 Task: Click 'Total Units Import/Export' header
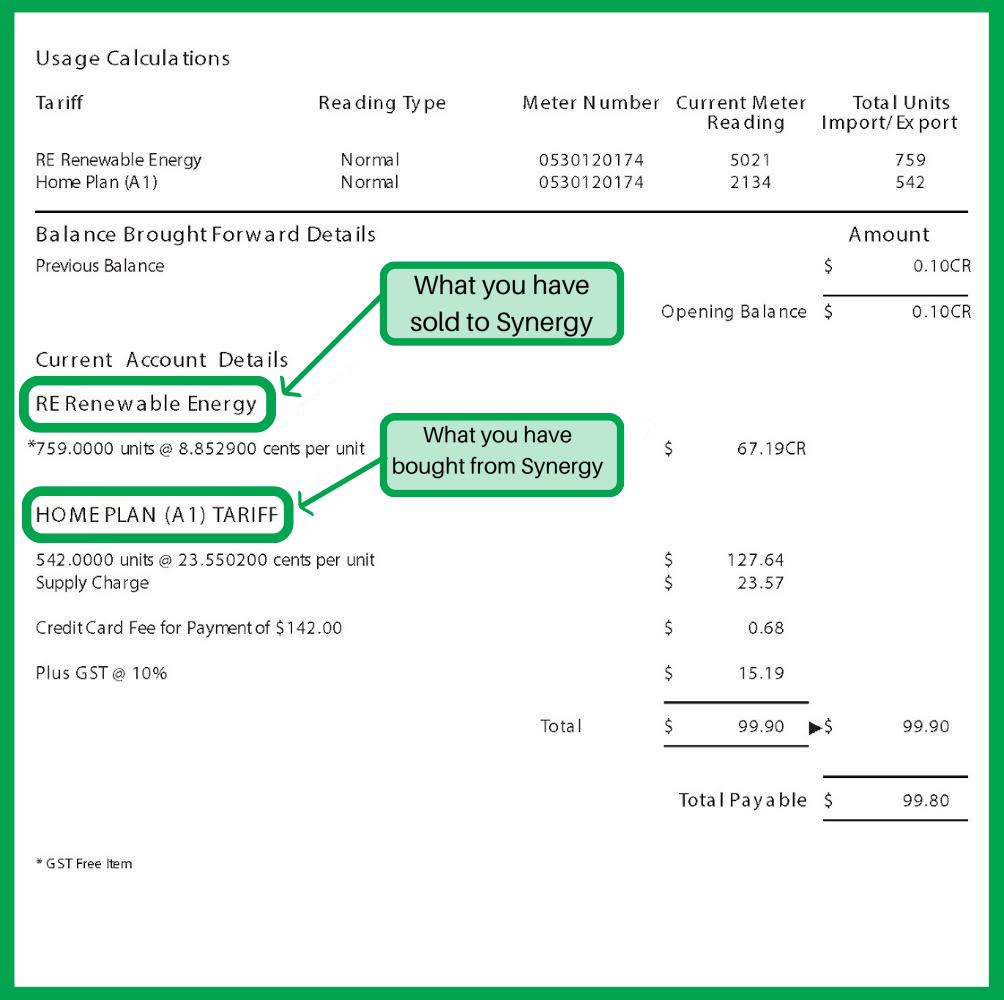pyautogui.click(x=890, y=112)
